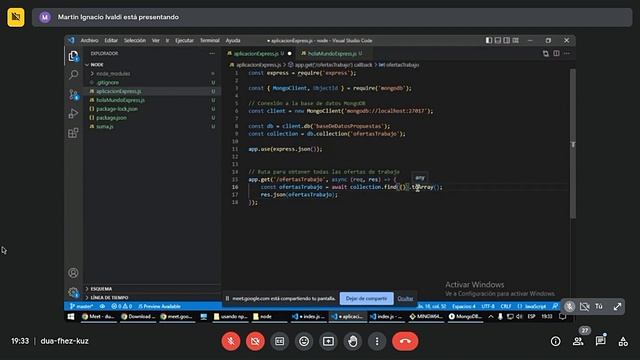Viewport: 640px width, 360px height.
Task: Open meeting details info icon
Action: click(x=556, y=341)
